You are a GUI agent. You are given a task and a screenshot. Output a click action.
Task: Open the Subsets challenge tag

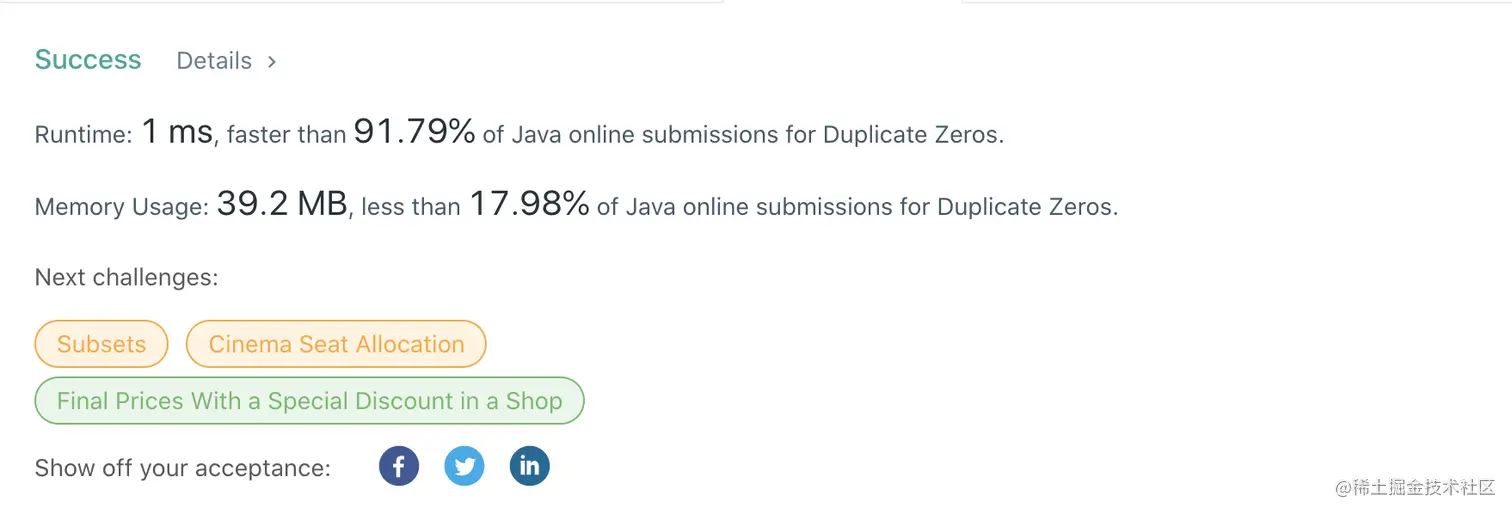click(x=101, y=344)
